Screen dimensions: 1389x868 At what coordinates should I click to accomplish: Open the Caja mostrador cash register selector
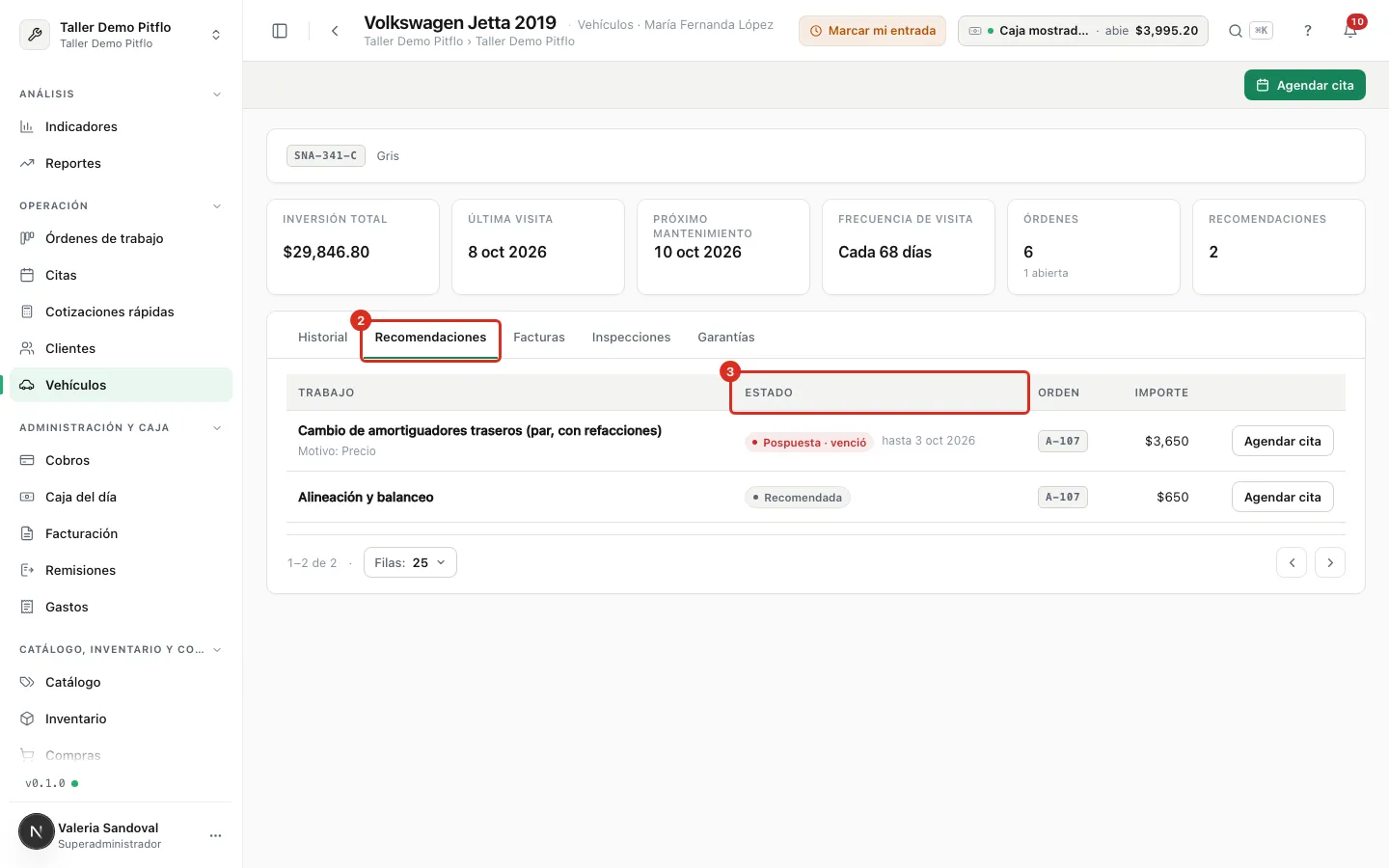coord(1082,31)
